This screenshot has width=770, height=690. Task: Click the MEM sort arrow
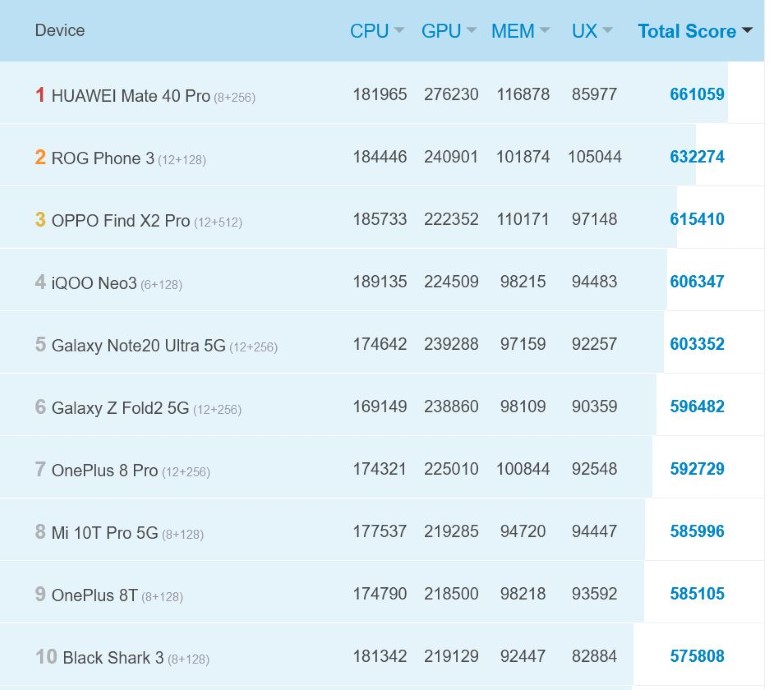coord(545,31)
